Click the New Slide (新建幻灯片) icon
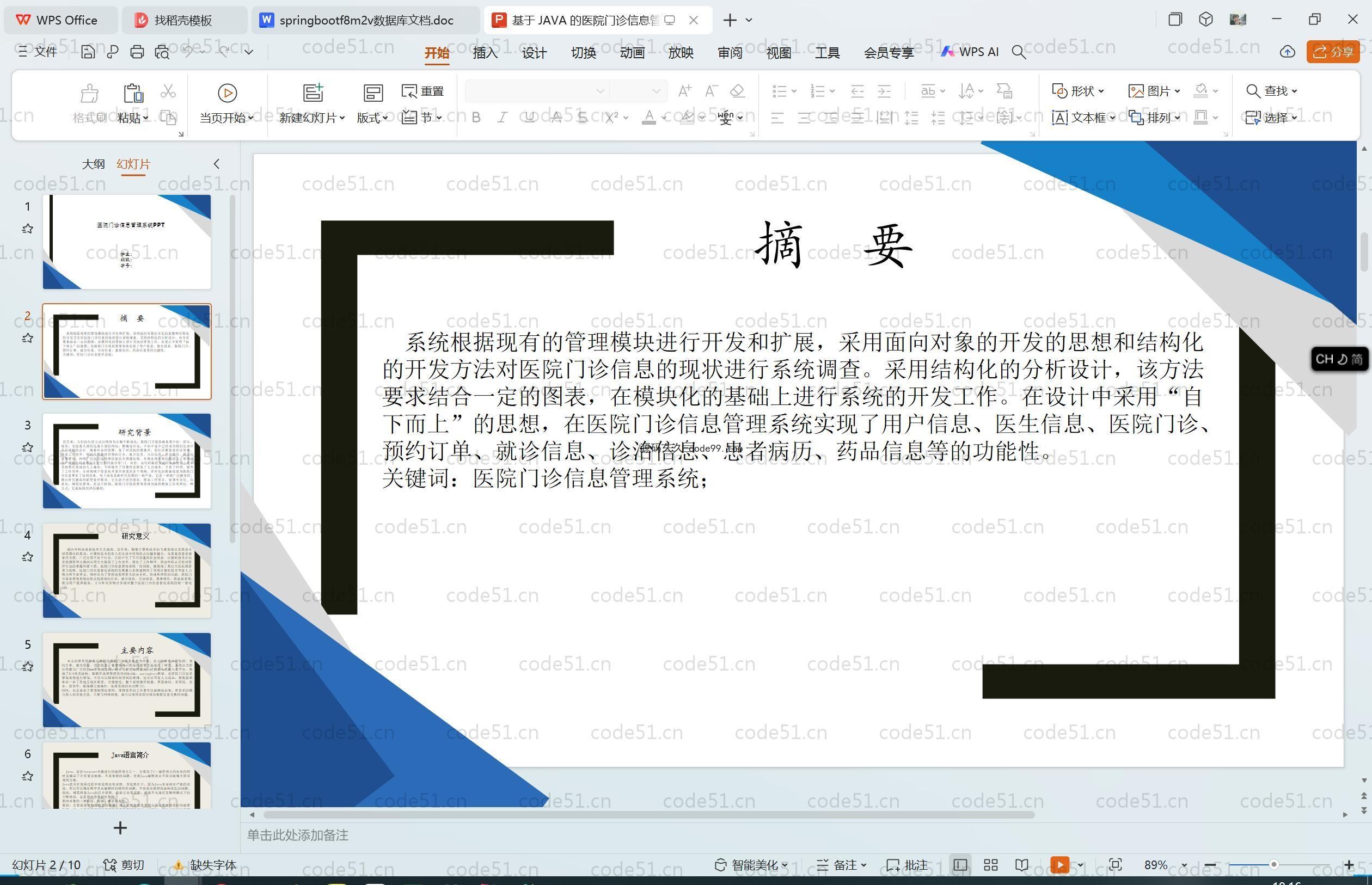Image resolution: width=1372 pixels, height=885 pixels. pos(313,93)
